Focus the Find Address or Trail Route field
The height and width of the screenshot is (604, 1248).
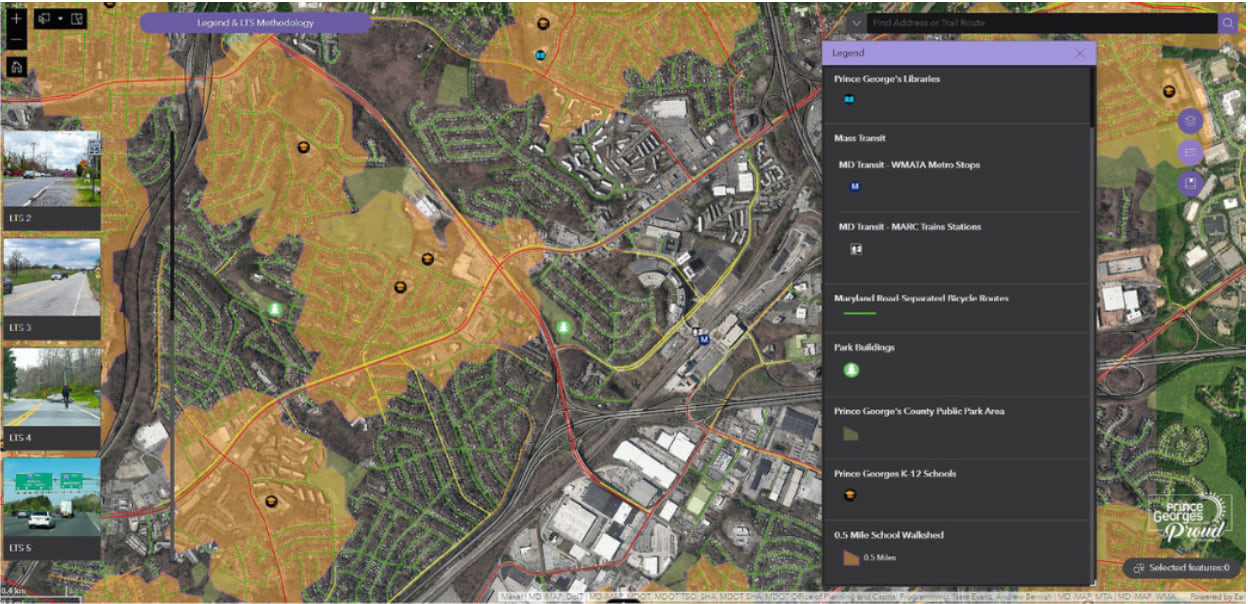pyautogui.click(x=1042, y=23)
